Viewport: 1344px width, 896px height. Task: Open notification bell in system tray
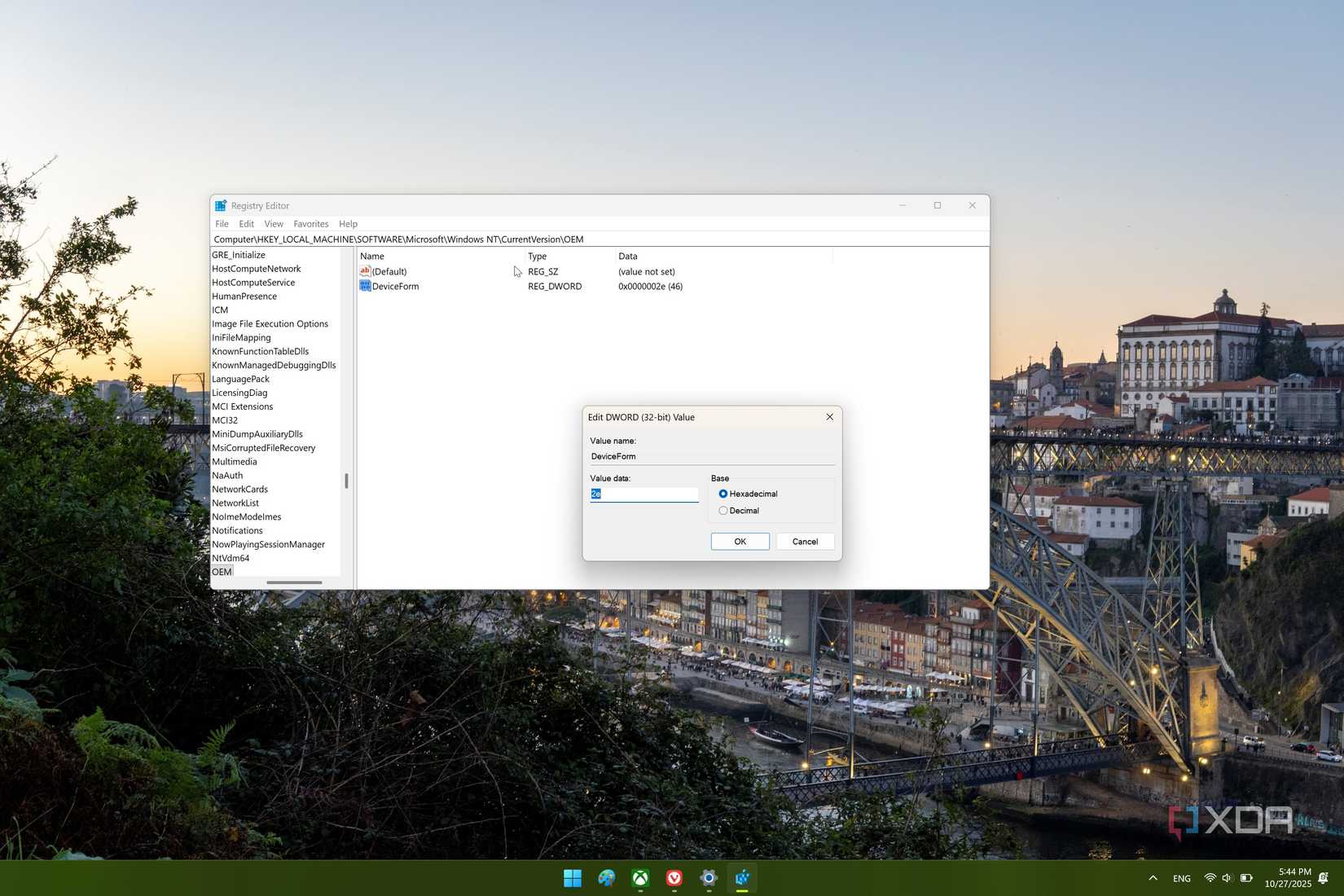coord(1324,878)
